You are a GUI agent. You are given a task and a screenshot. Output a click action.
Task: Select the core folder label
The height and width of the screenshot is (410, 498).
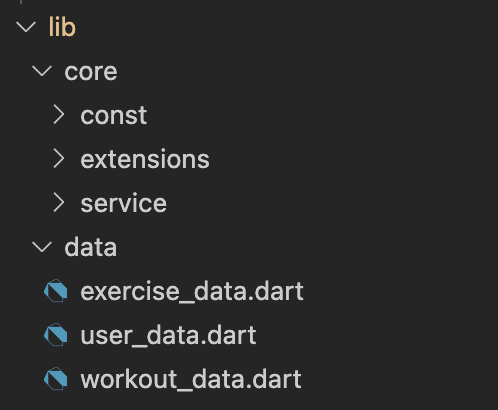(91, 72)
